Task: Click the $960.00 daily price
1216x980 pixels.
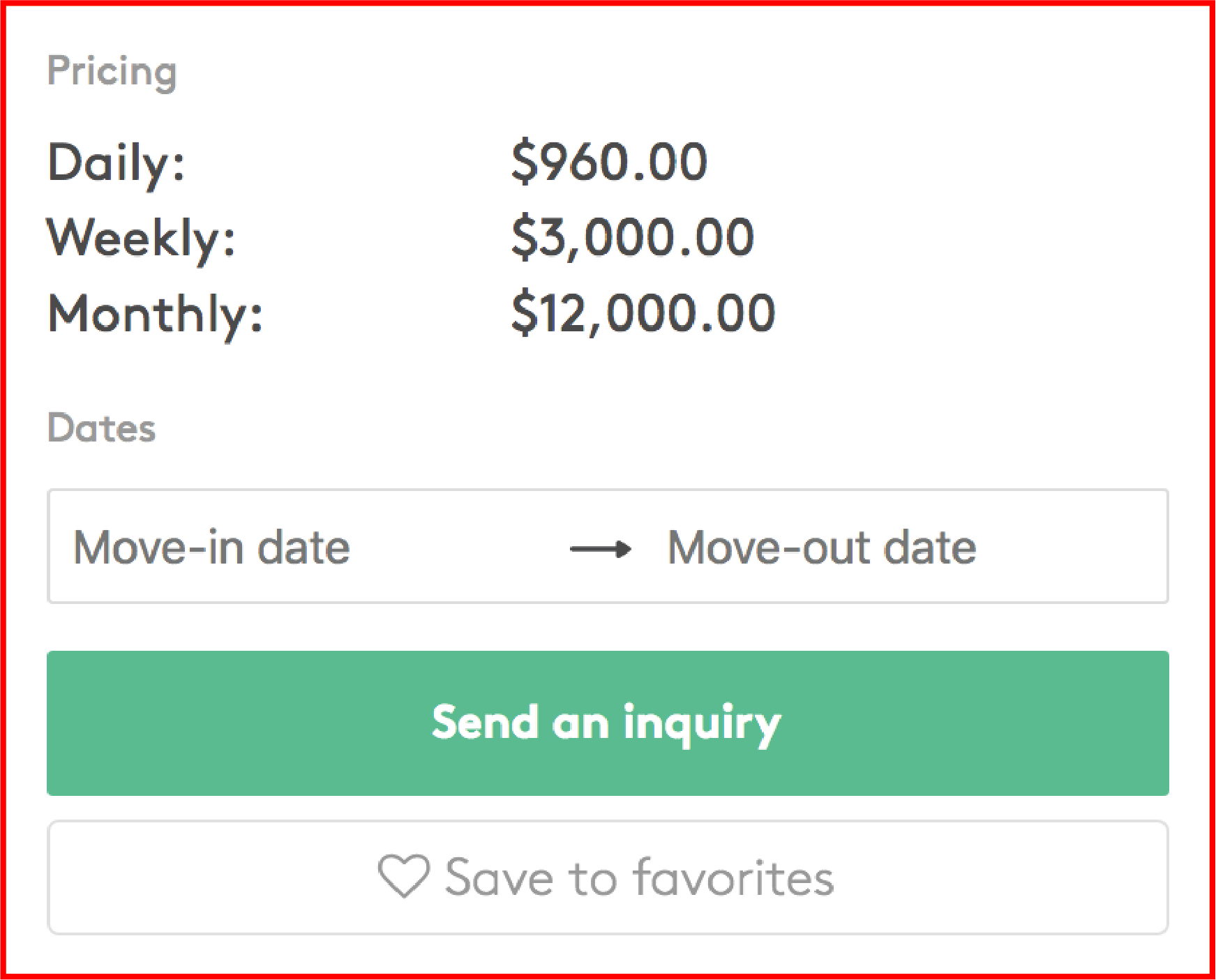Action: pos(609,162)
